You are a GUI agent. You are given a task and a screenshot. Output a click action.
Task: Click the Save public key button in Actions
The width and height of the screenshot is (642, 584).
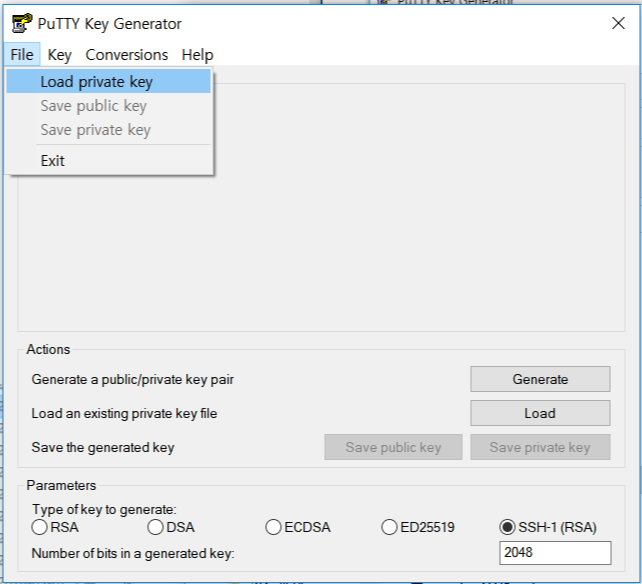point(393,447)
